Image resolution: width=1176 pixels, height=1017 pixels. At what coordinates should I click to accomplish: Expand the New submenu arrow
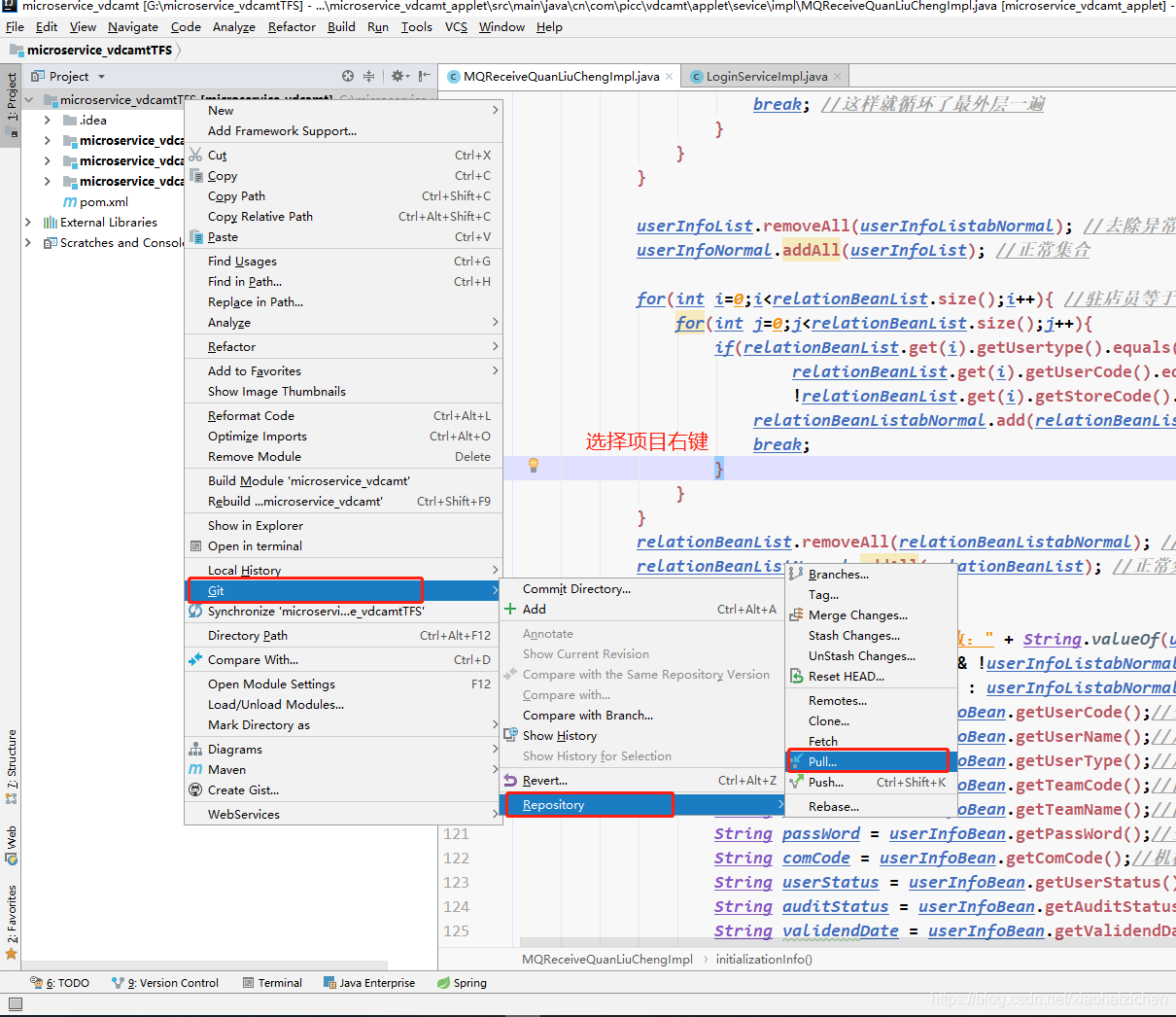(495, 111)
